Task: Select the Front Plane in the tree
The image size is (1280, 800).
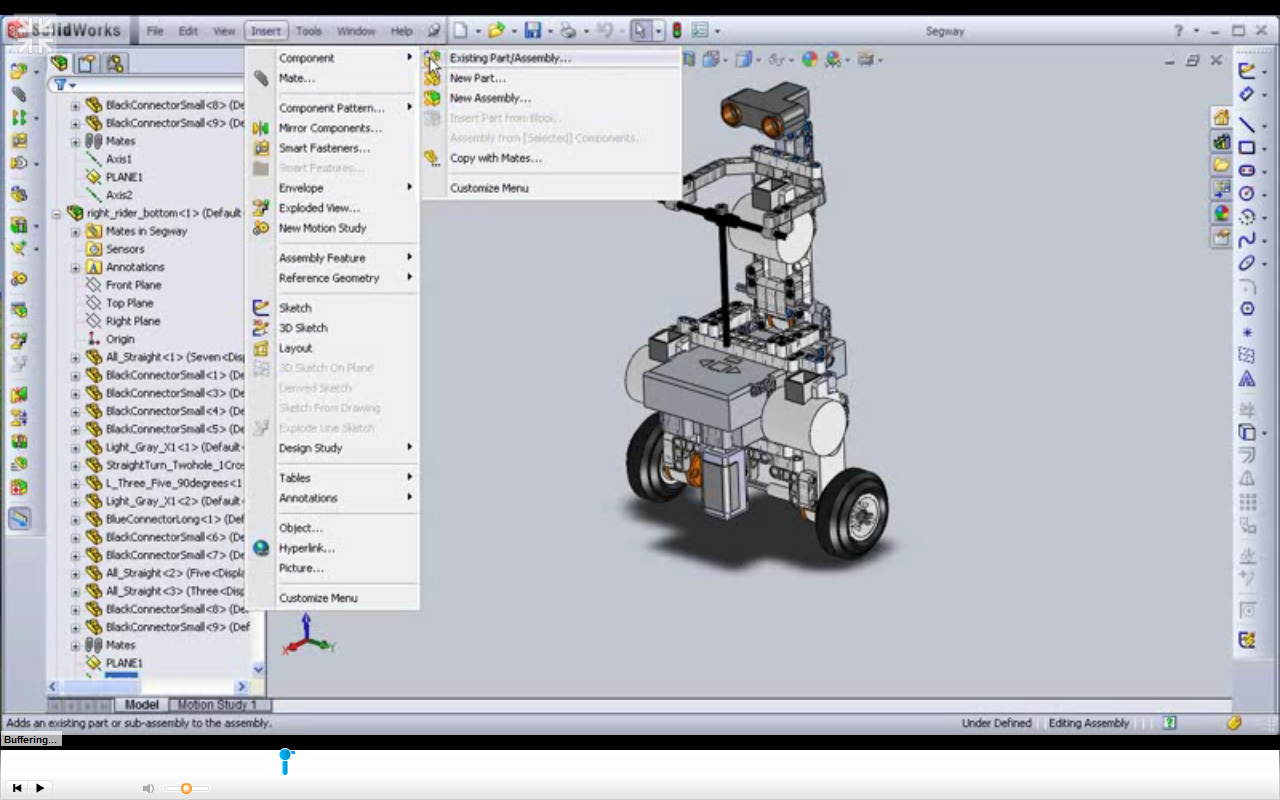Action: point(133,285)
